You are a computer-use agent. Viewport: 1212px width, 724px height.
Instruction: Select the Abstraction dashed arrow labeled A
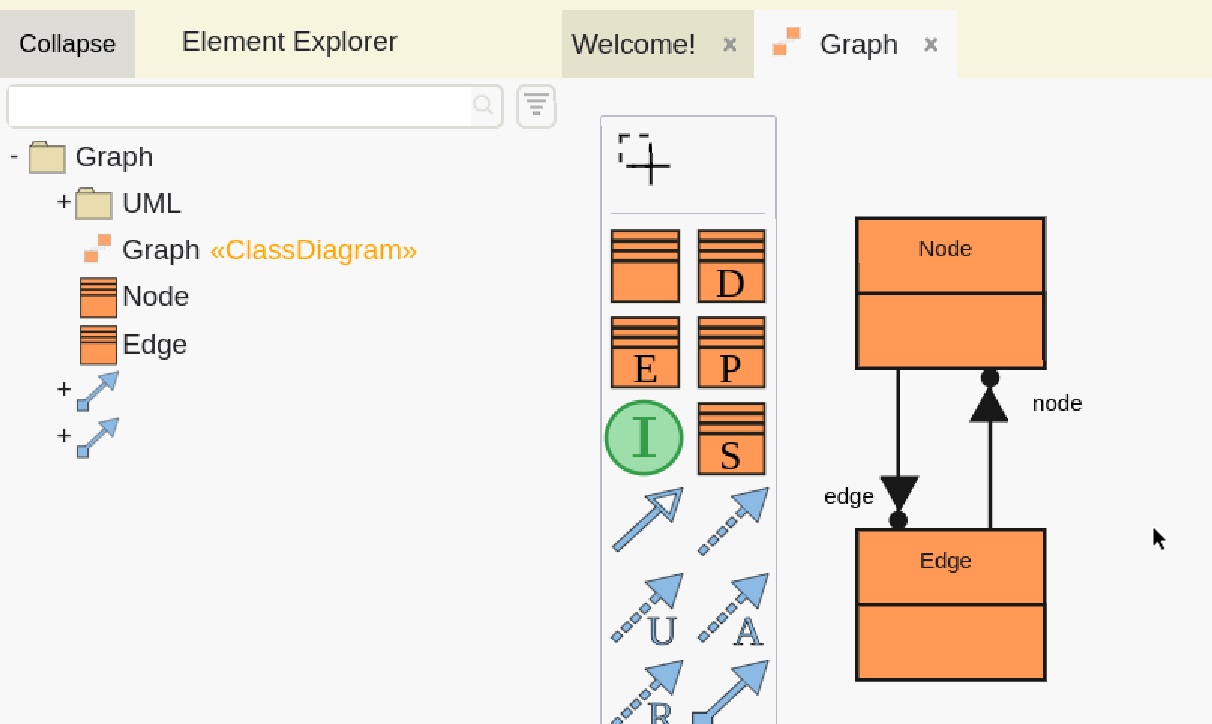(733, 608)
